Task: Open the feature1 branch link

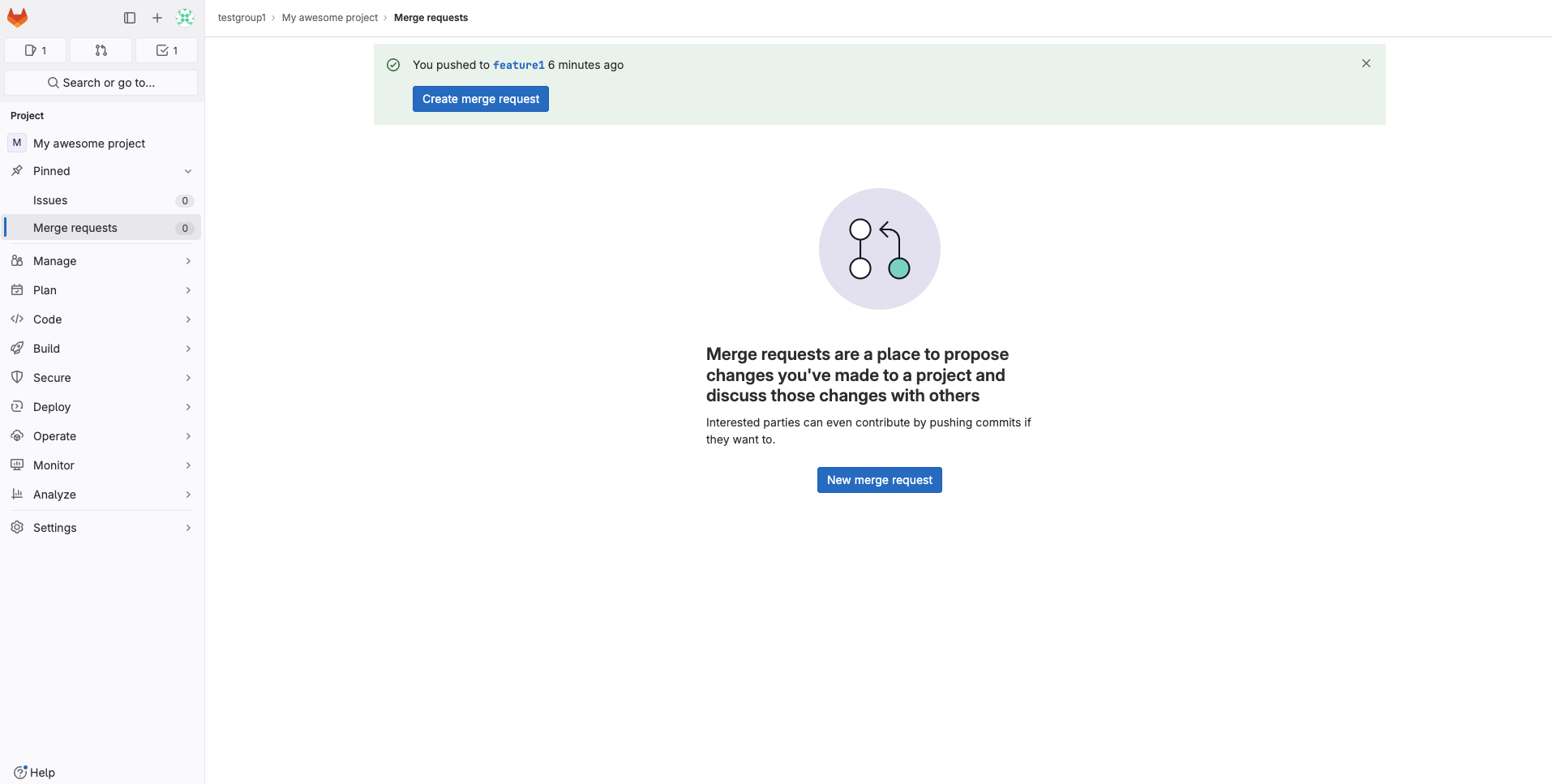Action: 518,65
